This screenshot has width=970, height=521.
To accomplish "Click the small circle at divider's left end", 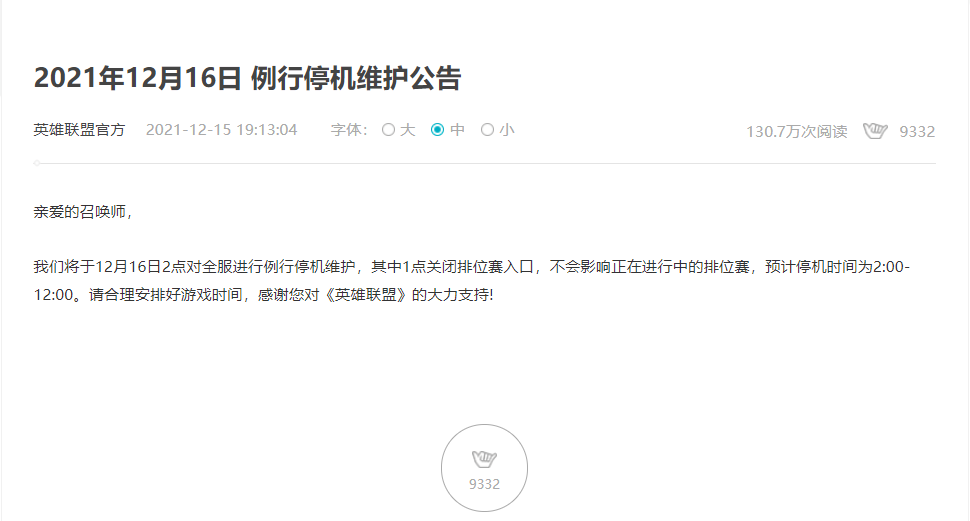I will point(37,163).
